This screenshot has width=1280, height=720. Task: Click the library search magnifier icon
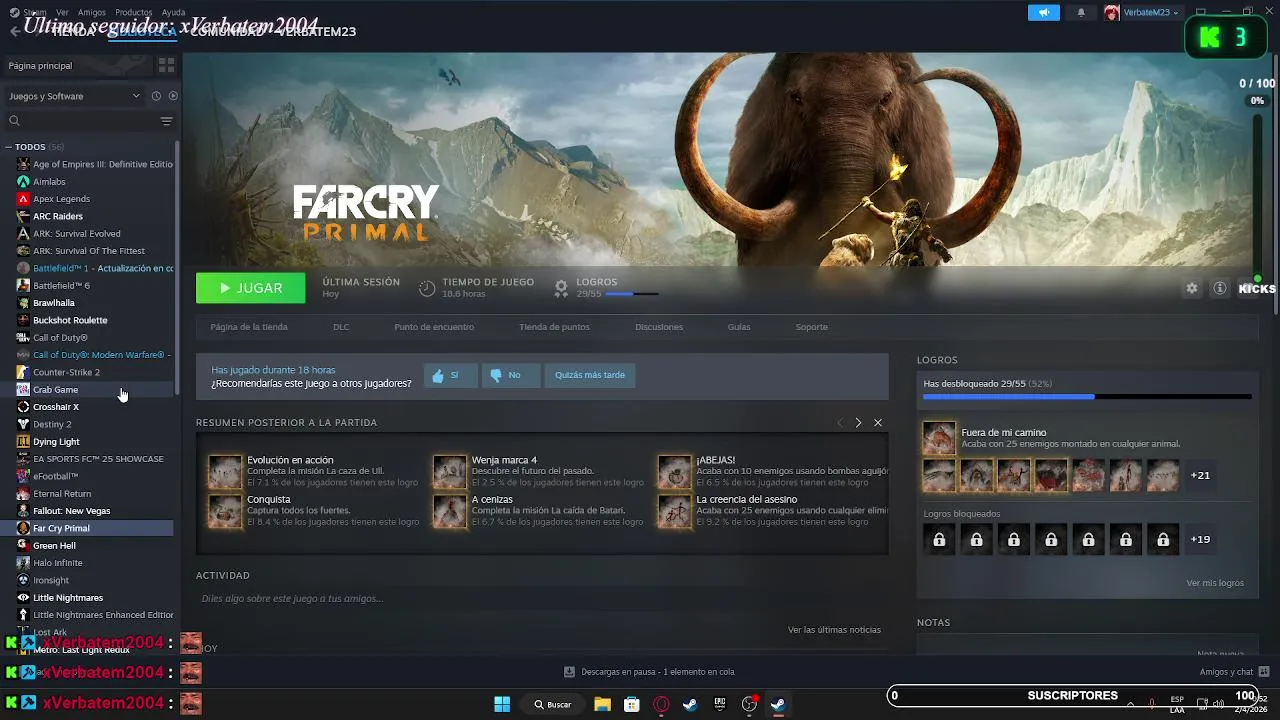tap(14, 121)
